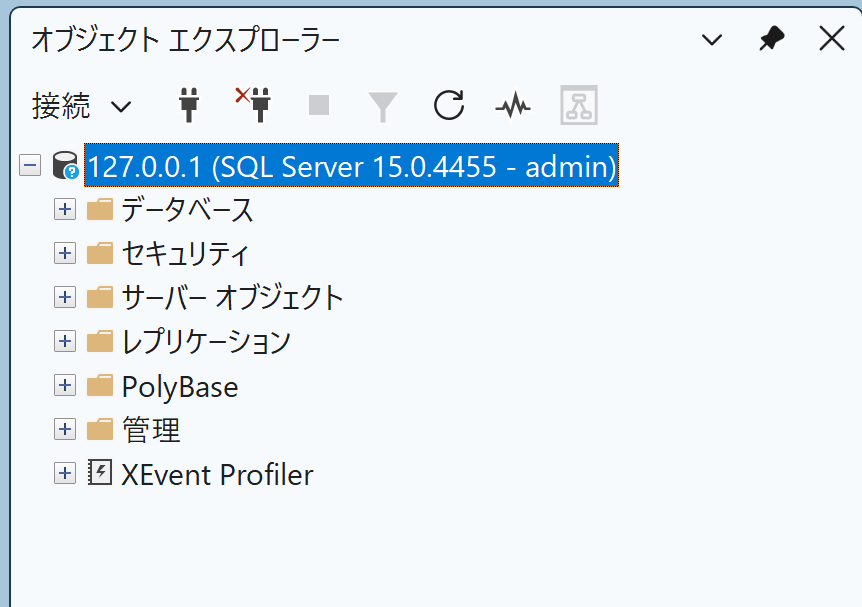Click the XEvent Profiler lightning icon

click(x=100, y=472)
